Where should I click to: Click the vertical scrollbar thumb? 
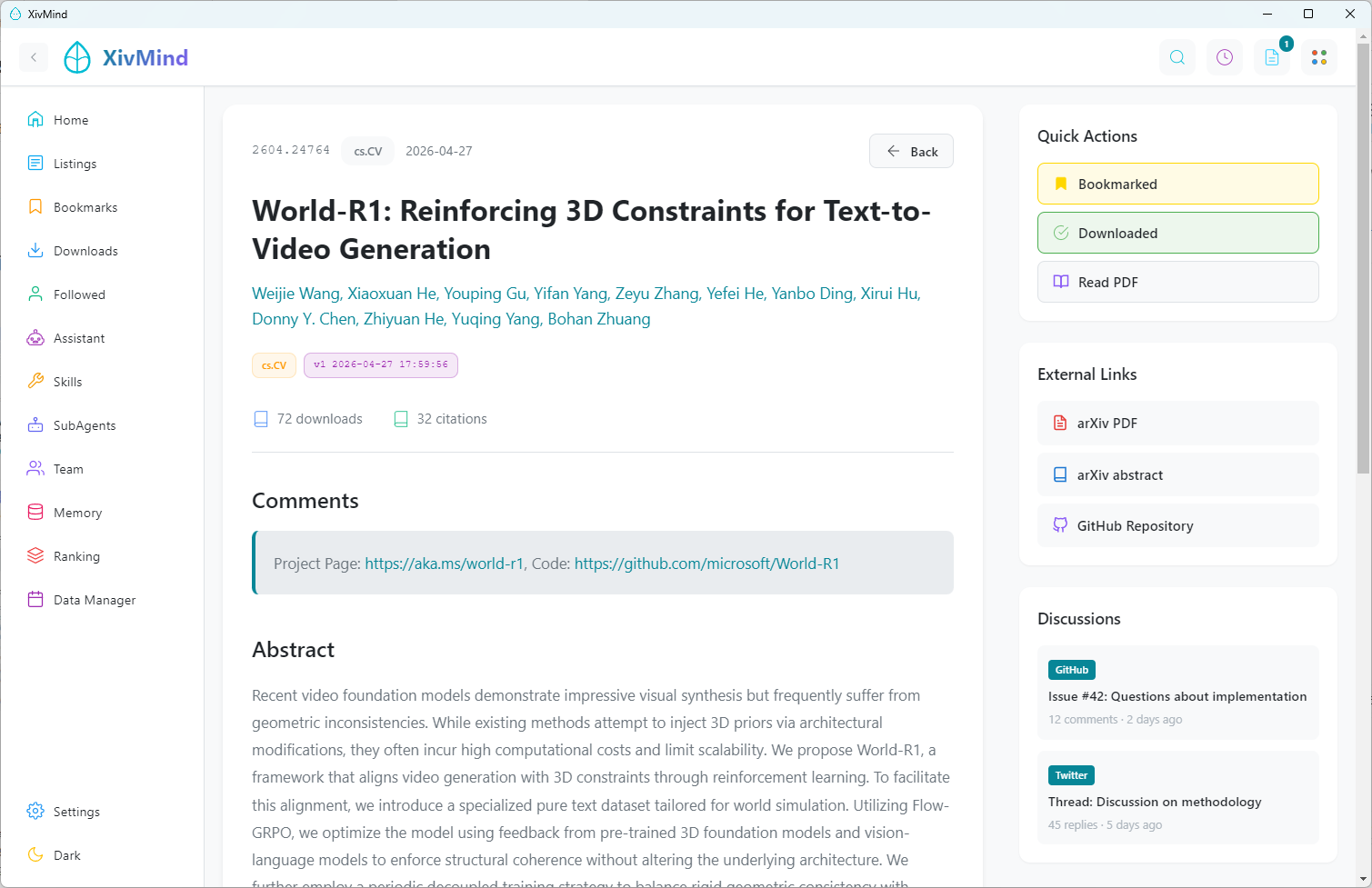pos(1364,257)
